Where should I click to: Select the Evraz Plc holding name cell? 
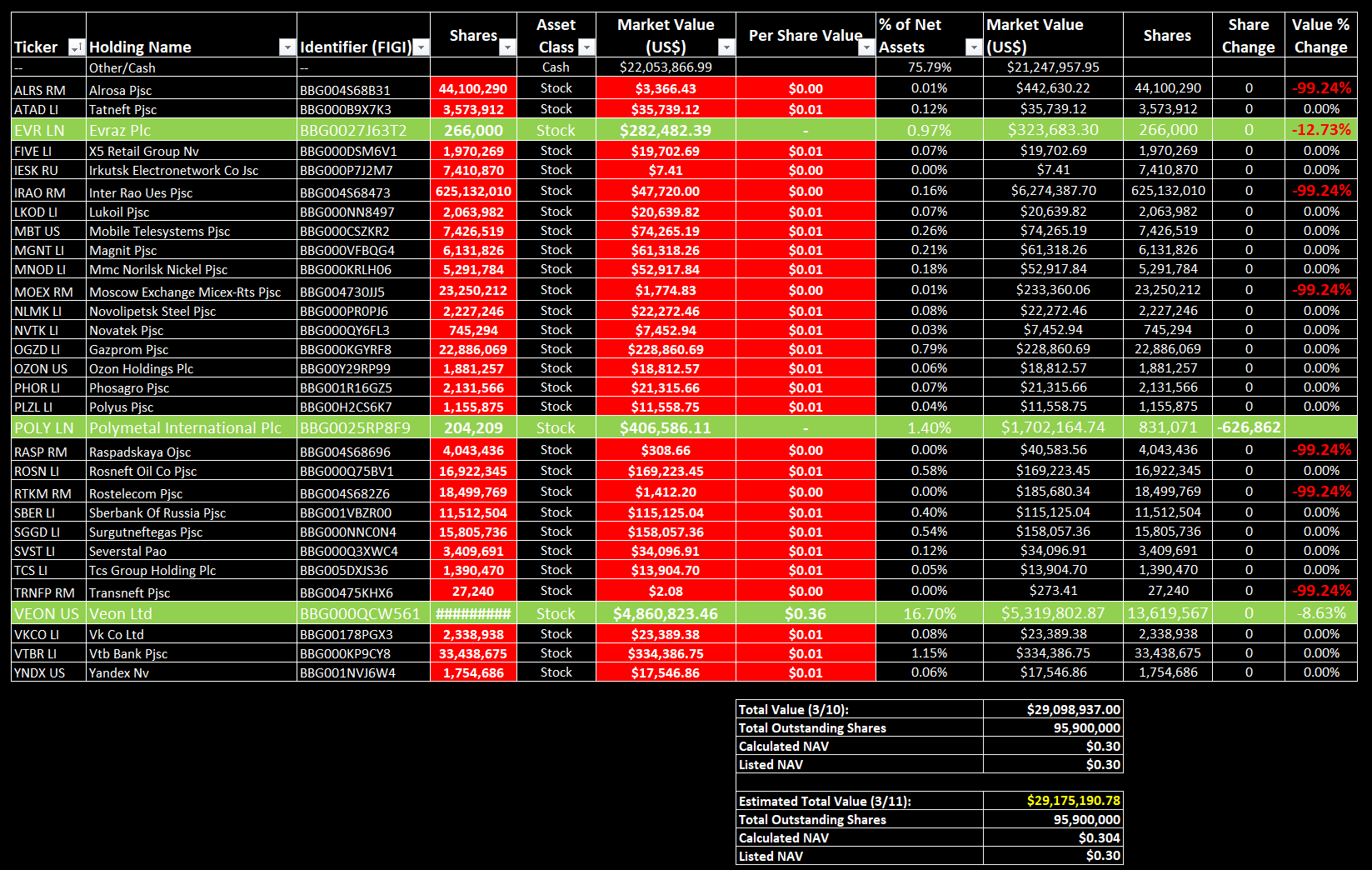point(192,130)
